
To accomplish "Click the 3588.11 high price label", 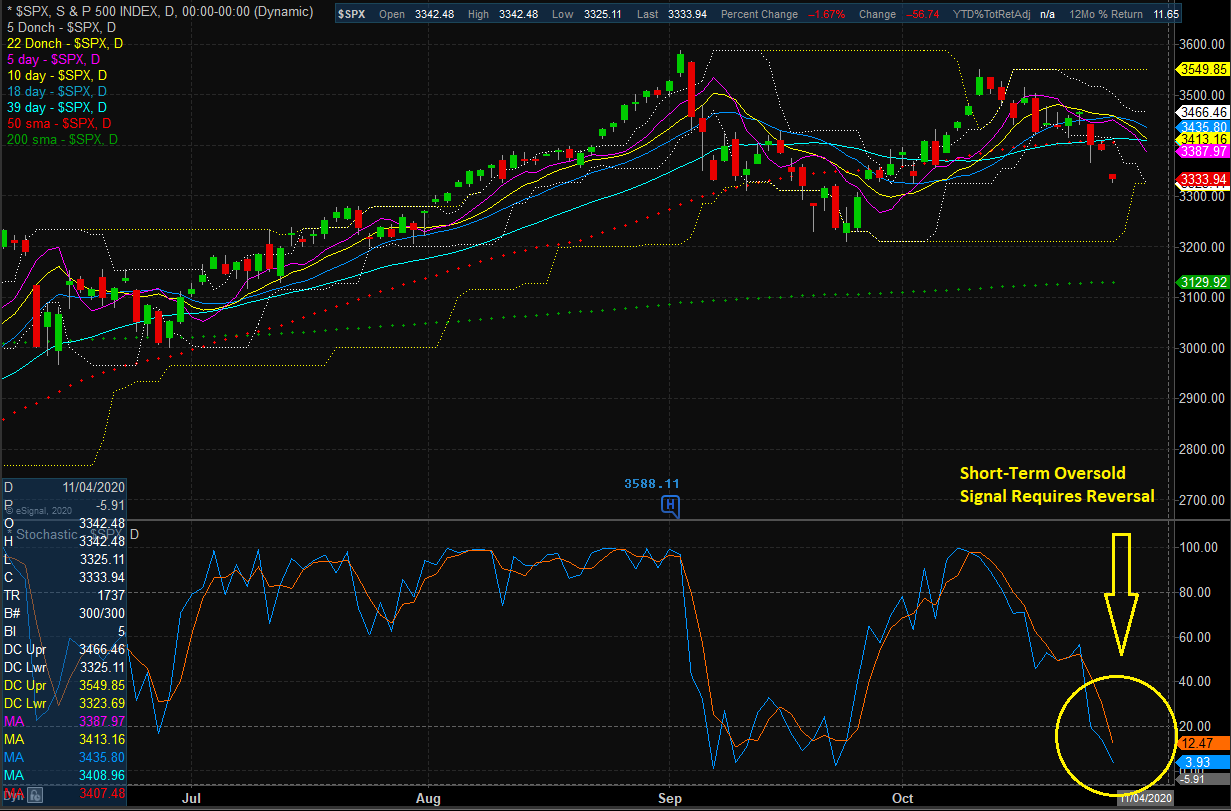I will 652,483.
